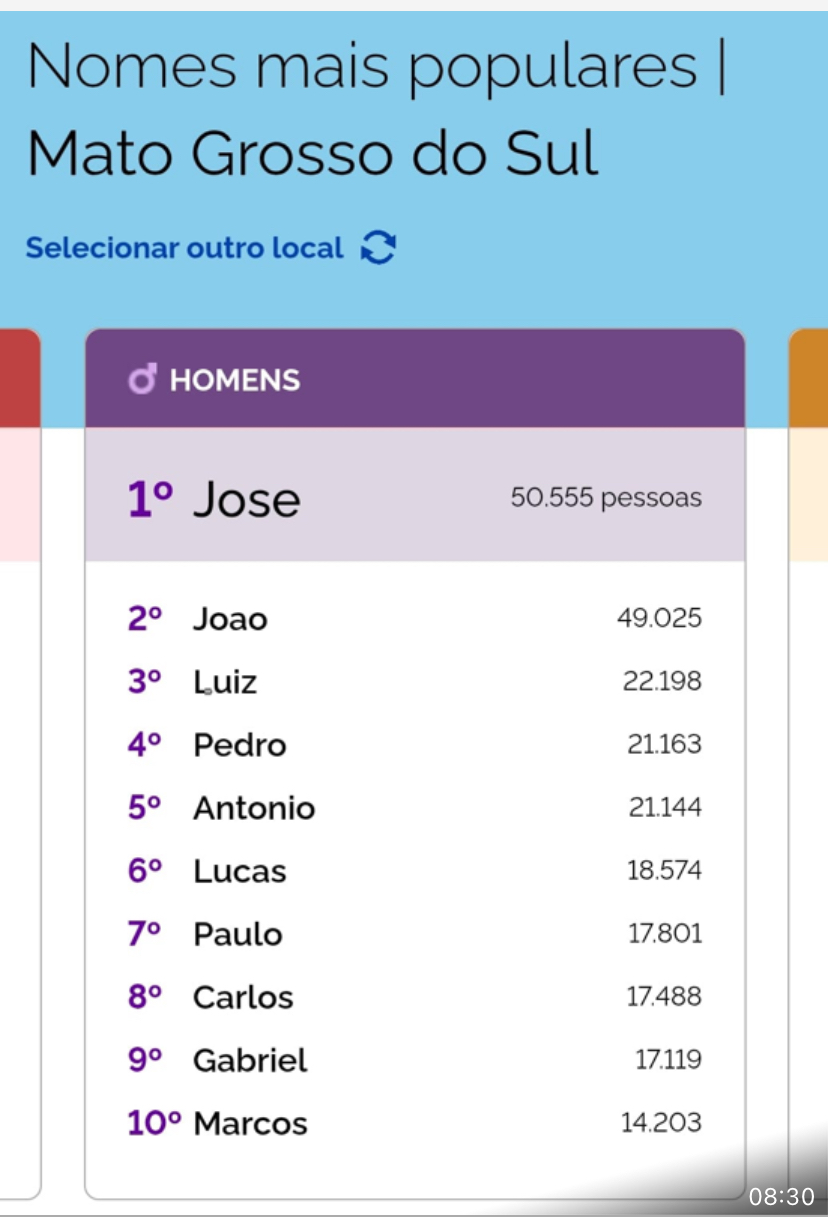Click the male symbol icon next to HOMENS

click(143, 380)
